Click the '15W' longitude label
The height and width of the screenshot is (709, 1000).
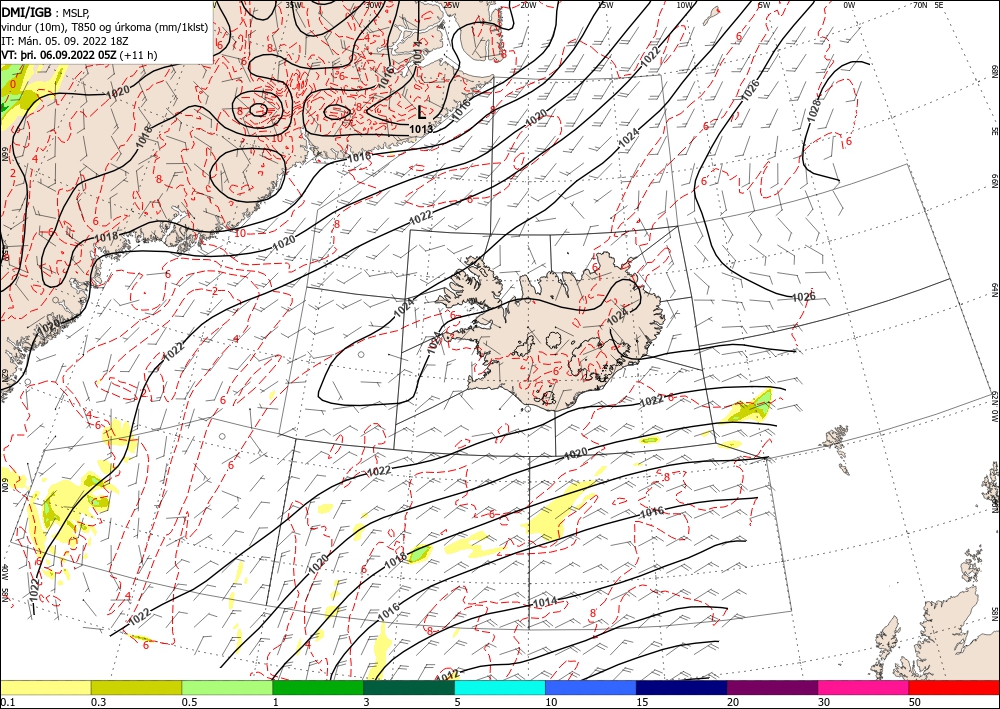point(605,5)
